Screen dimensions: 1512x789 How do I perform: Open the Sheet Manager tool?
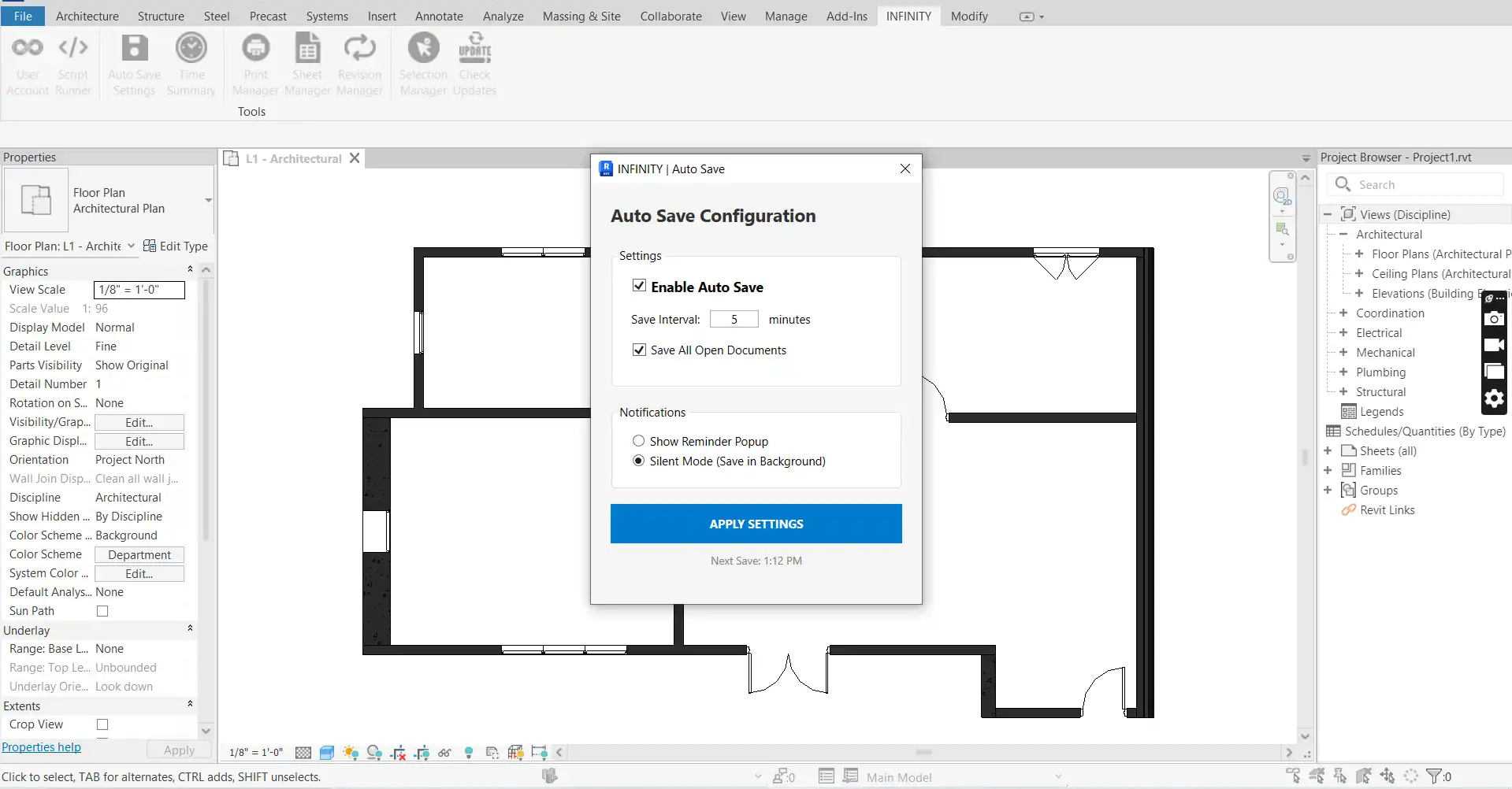307,65
